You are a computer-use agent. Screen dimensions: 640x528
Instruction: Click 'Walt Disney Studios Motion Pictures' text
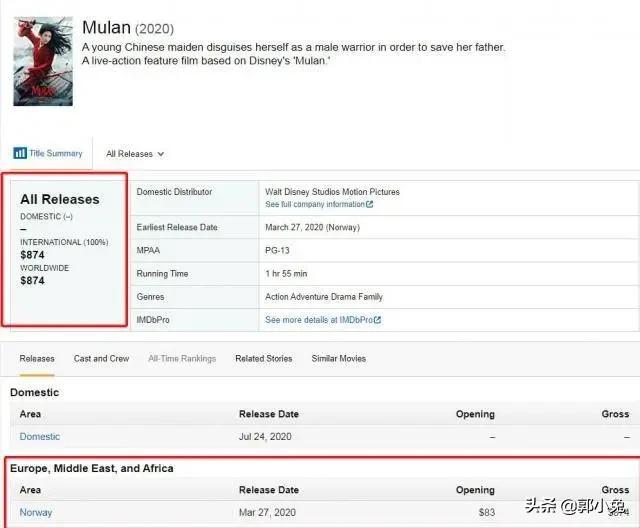click(x=332, y=192)
